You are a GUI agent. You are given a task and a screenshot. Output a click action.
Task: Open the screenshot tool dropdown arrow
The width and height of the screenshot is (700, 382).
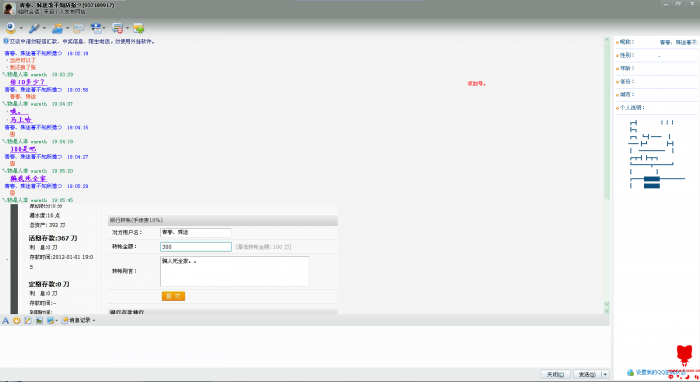(56, 321)
